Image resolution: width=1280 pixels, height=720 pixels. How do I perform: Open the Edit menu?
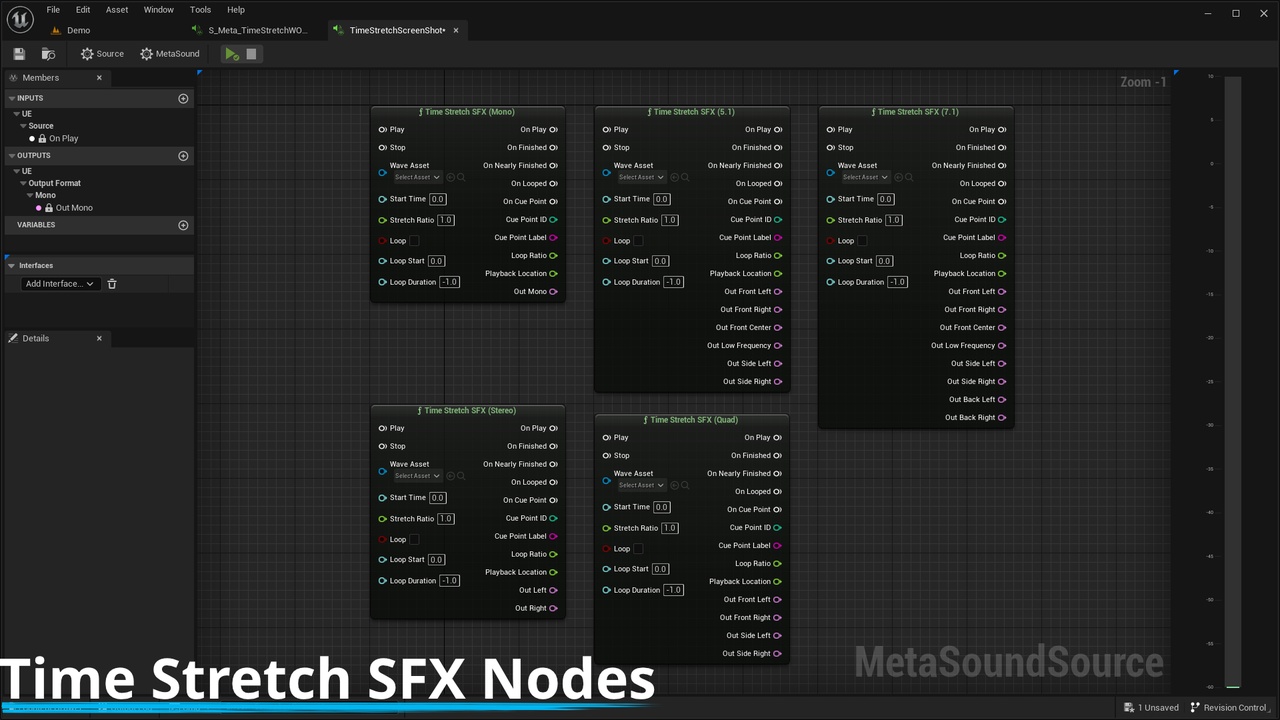83,10
